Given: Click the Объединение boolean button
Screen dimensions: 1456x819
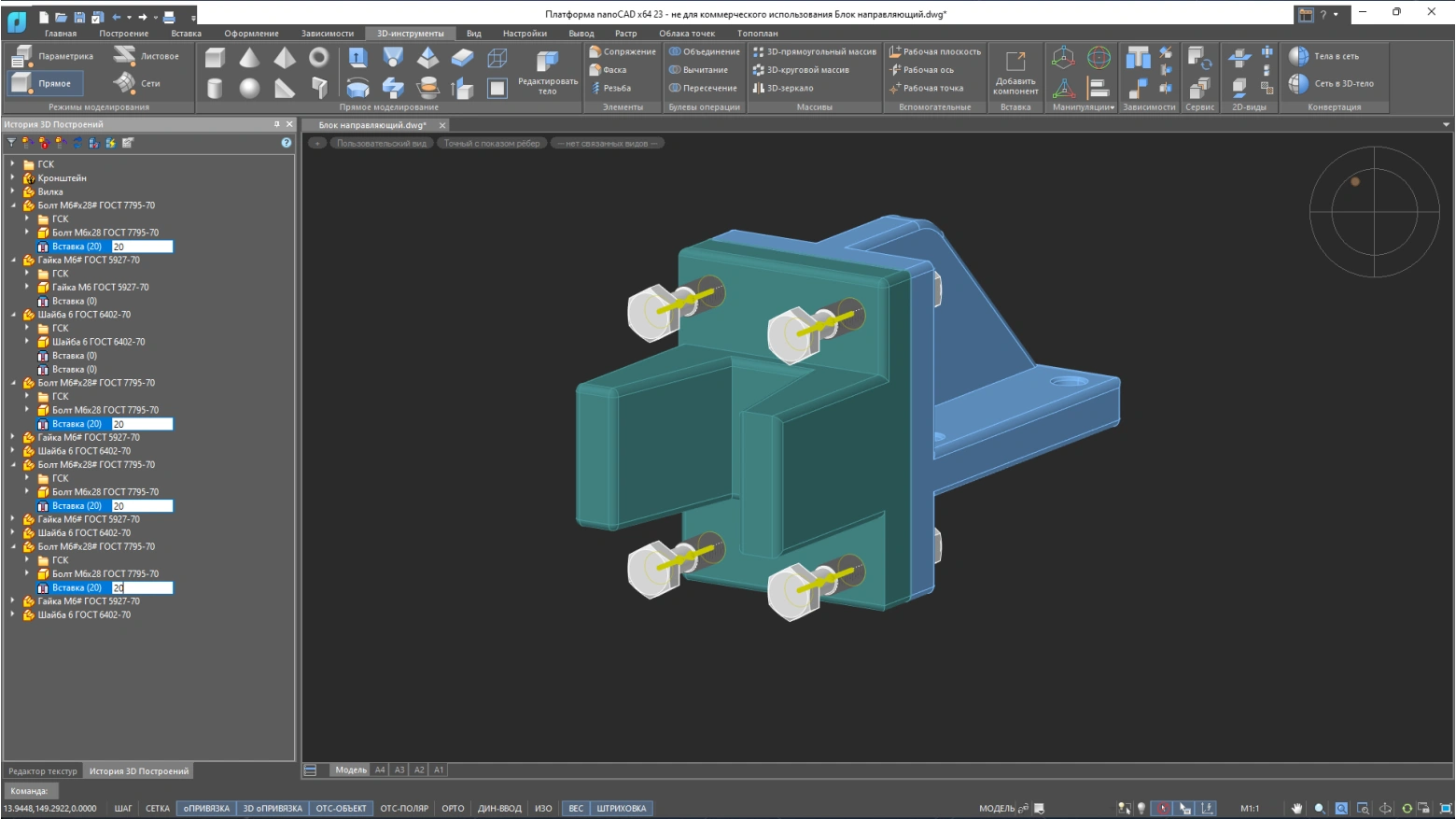Looking at the screenshot, I should click(705, 52).
